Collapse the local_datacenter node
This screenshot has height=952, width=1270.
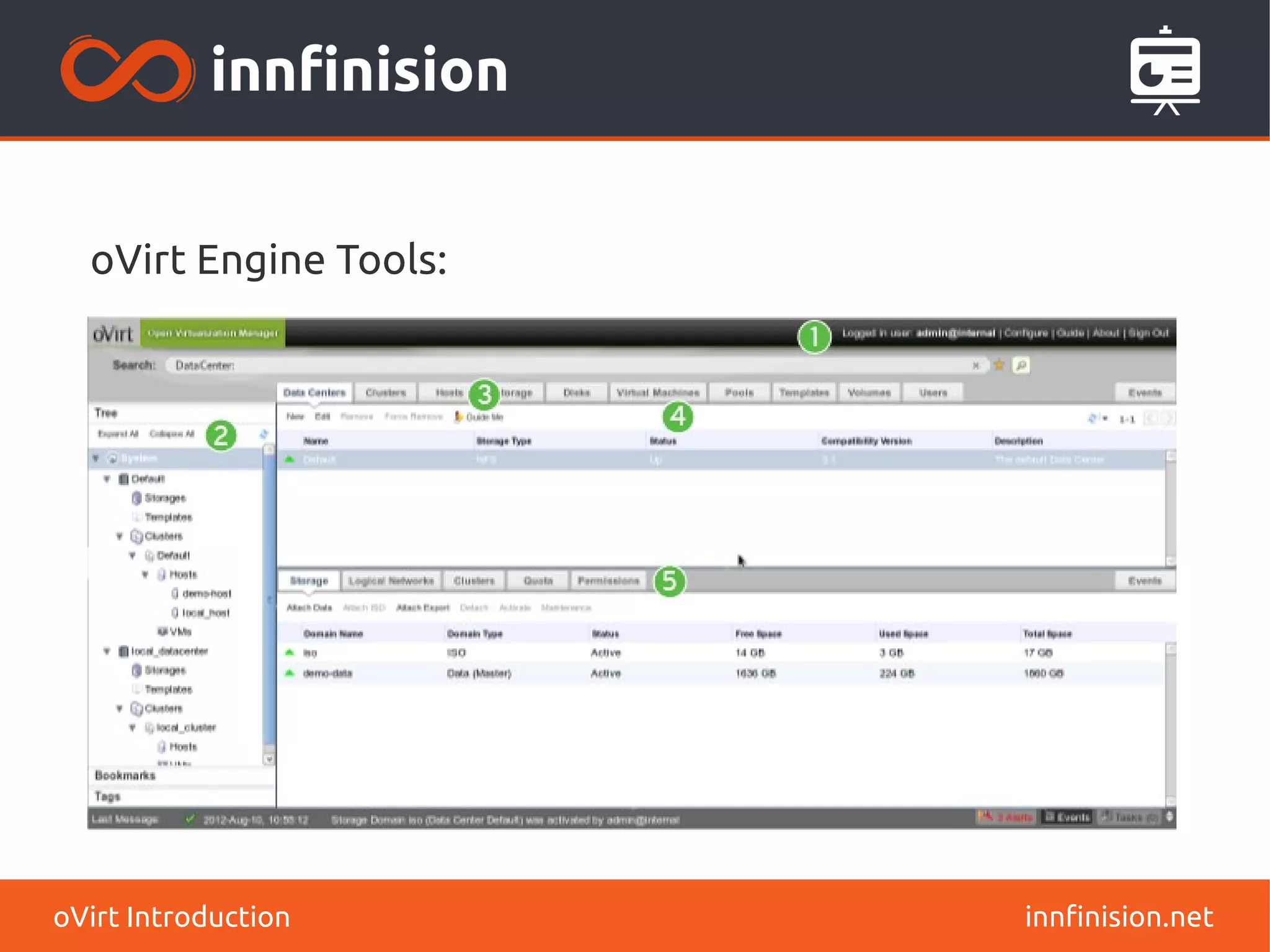tap(107, 651)
